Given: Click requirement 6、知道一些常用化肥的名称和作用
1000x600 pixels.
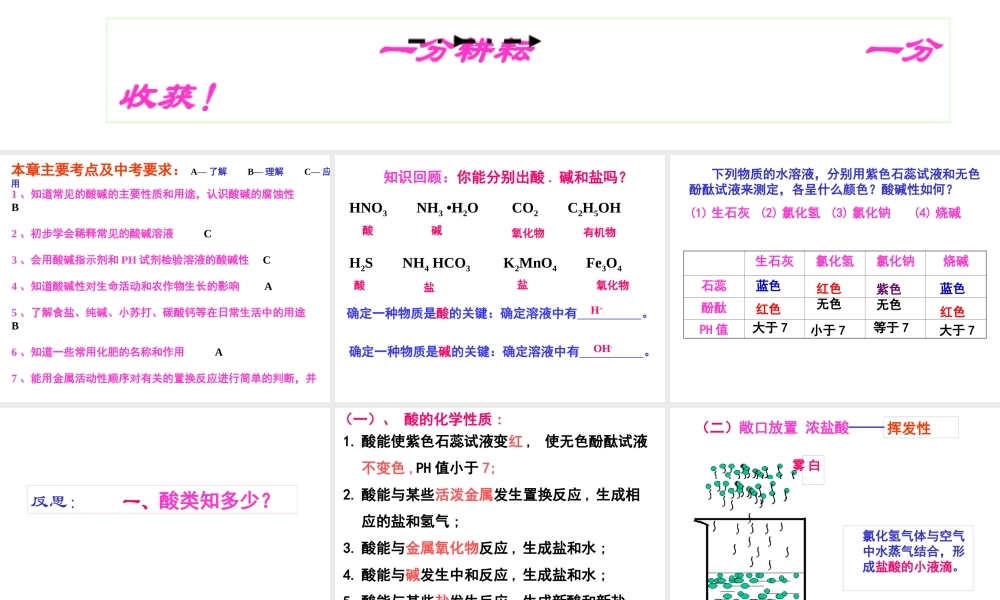Looking at the screenshot, I should (x=98, y=352).
